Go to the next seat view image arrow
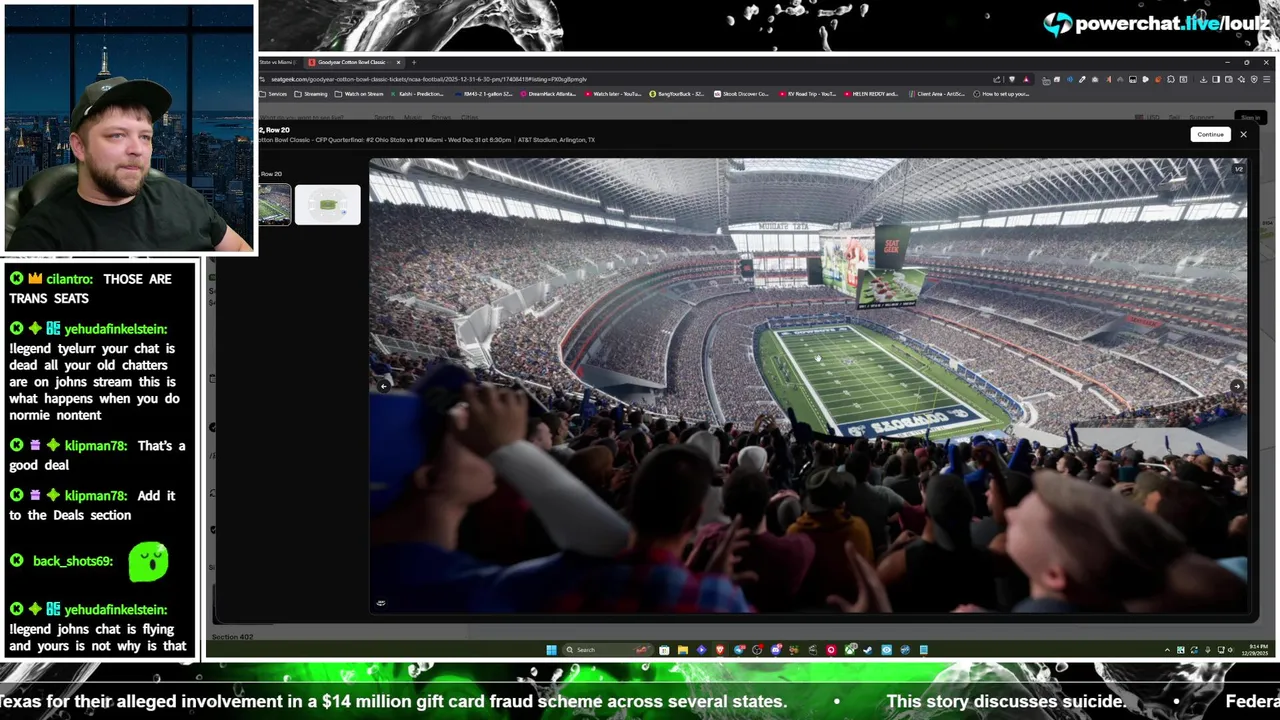The image size is (1280, 720). coord(1237,386)
